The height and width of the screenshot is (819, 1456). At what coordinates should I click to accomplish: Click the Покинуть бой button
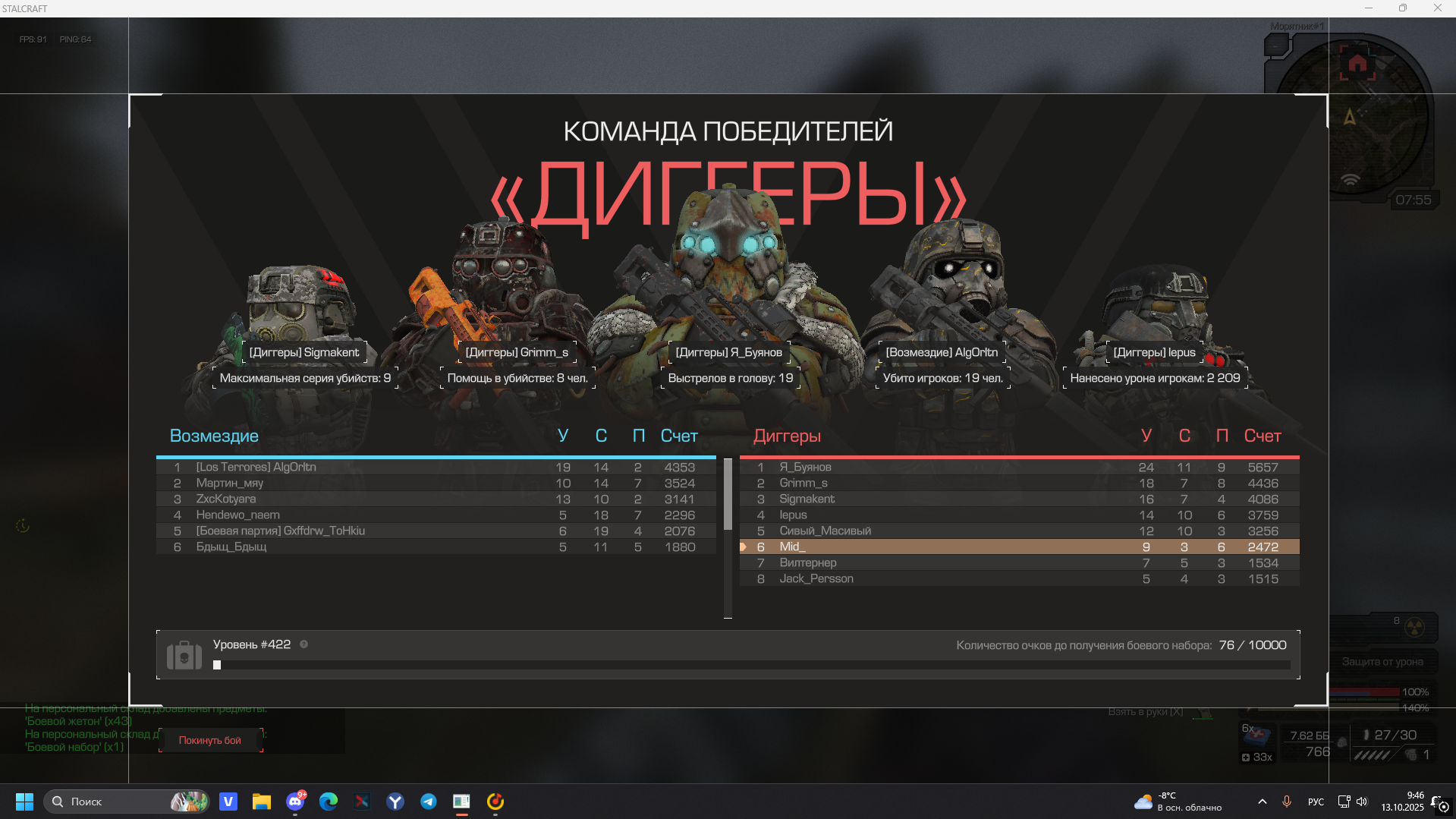pos(210,740)
